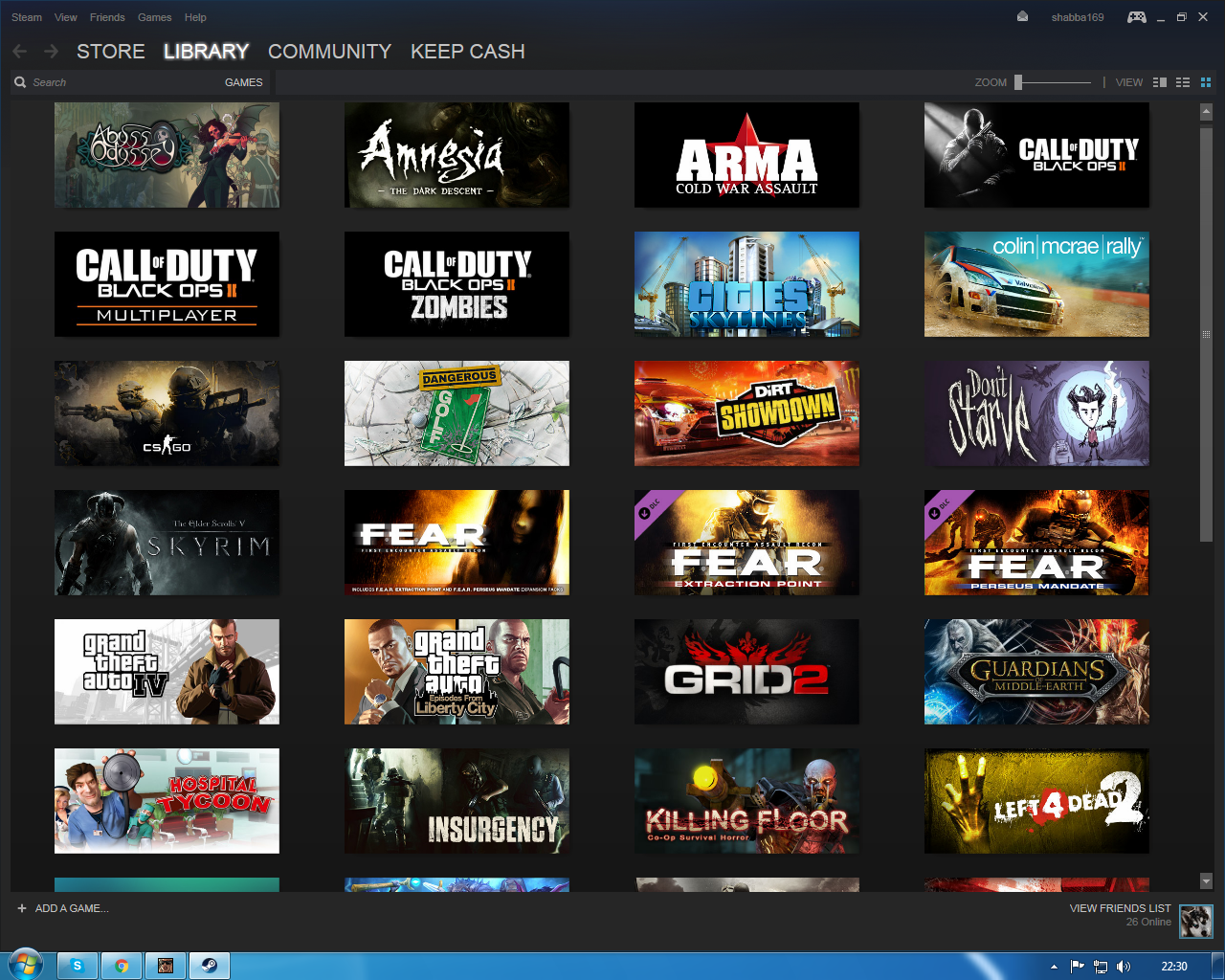The width and height of the screenshot is (1225, 980).
Task: Open shabba169 account menu
Action: point(1078,17)
